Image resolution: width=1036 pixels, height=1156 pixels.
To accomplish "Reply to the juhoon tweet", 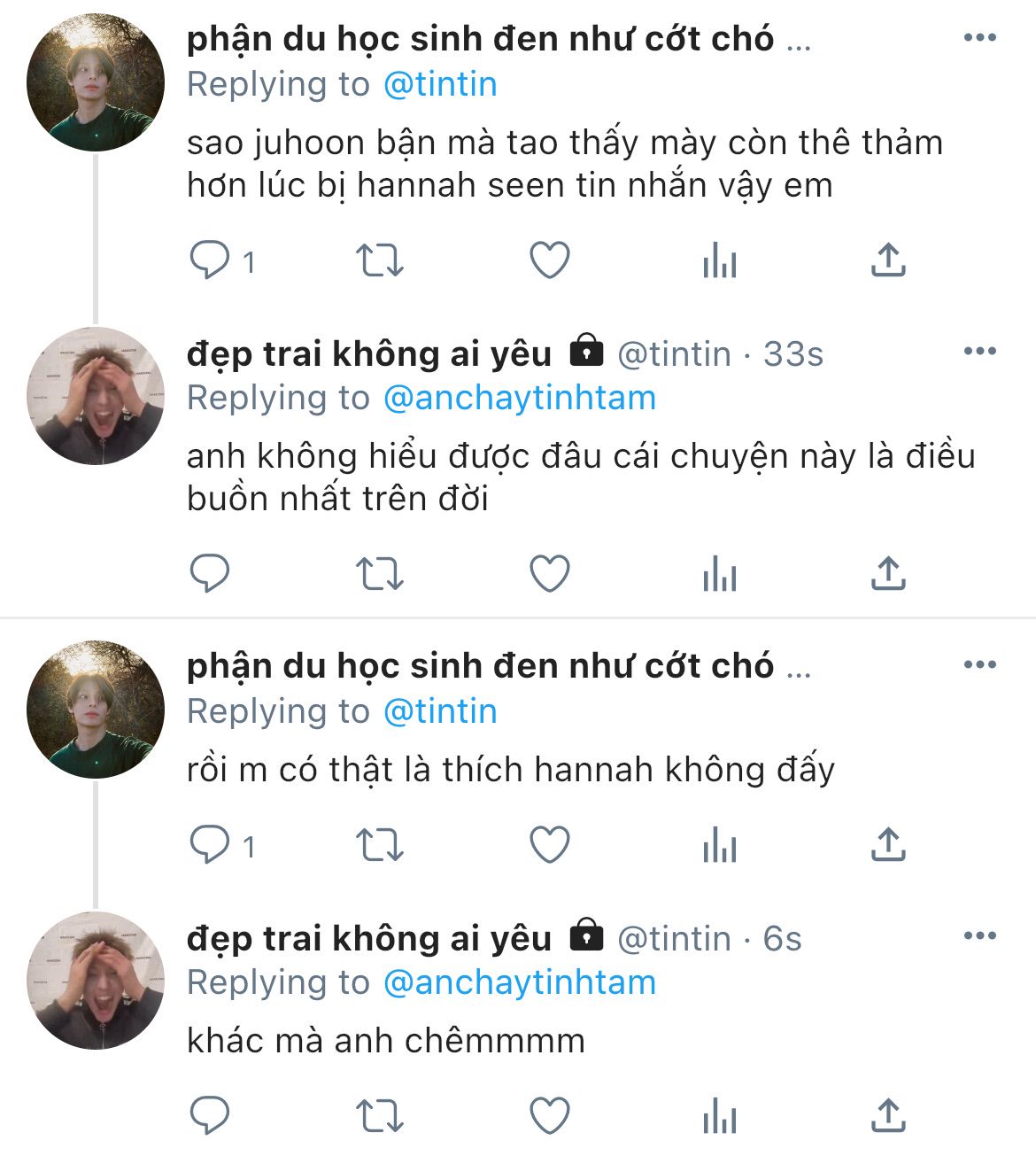I will point(211,260).
